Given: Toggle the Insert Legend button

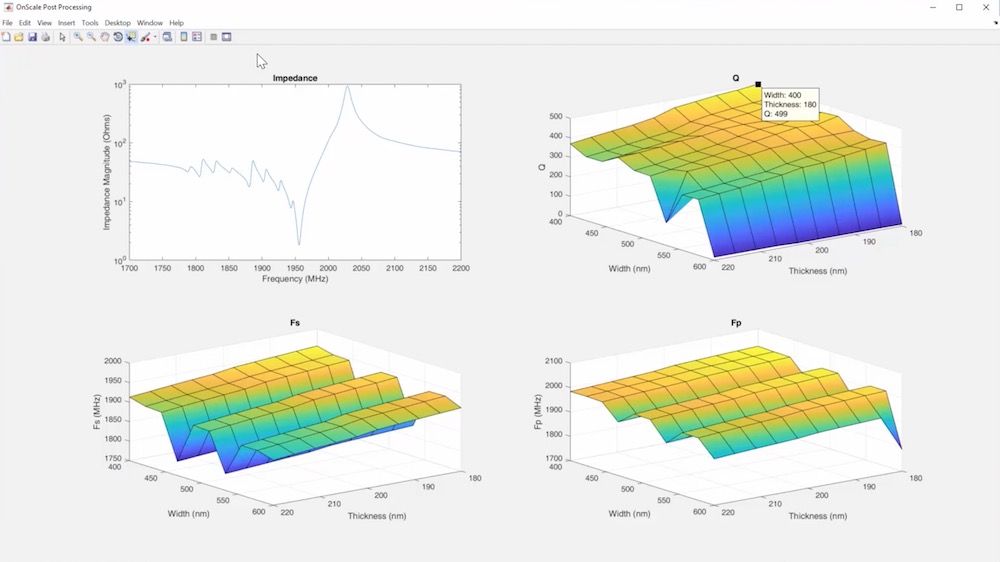Looking at the screenshot, I should (197, 37).
